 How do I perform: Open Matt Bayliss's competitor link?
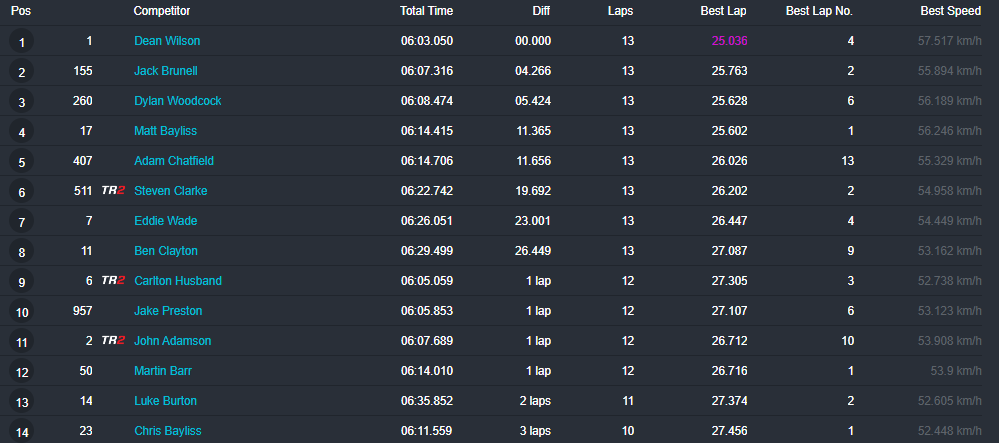click(166, 131)
